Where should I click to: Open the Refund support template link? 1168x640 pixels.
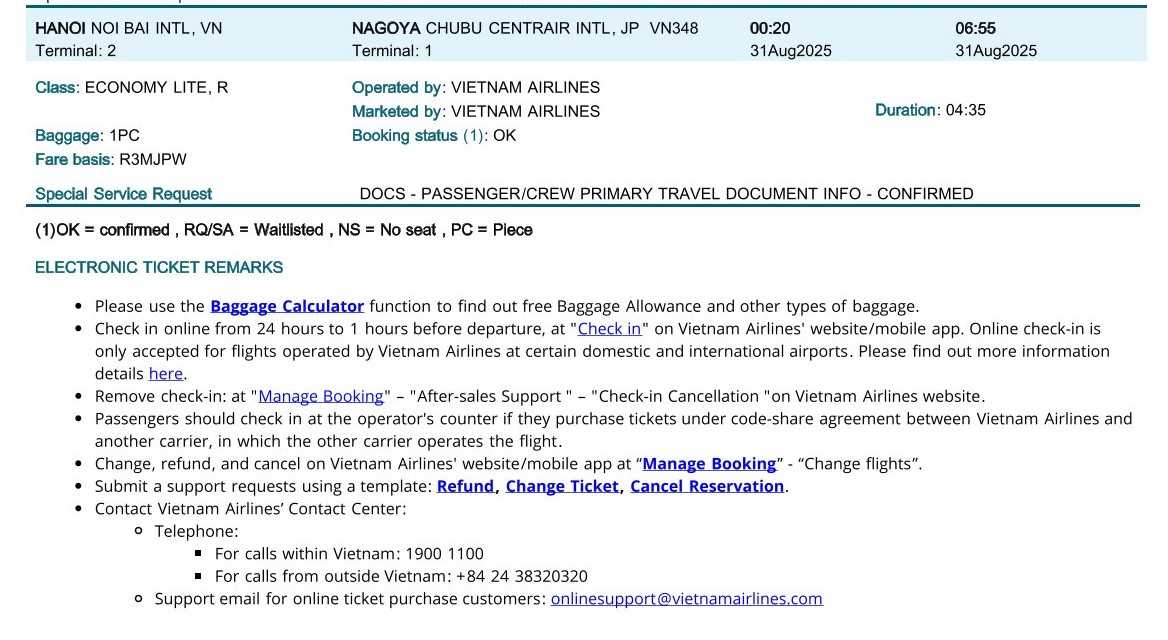click(x=465, y=486)
